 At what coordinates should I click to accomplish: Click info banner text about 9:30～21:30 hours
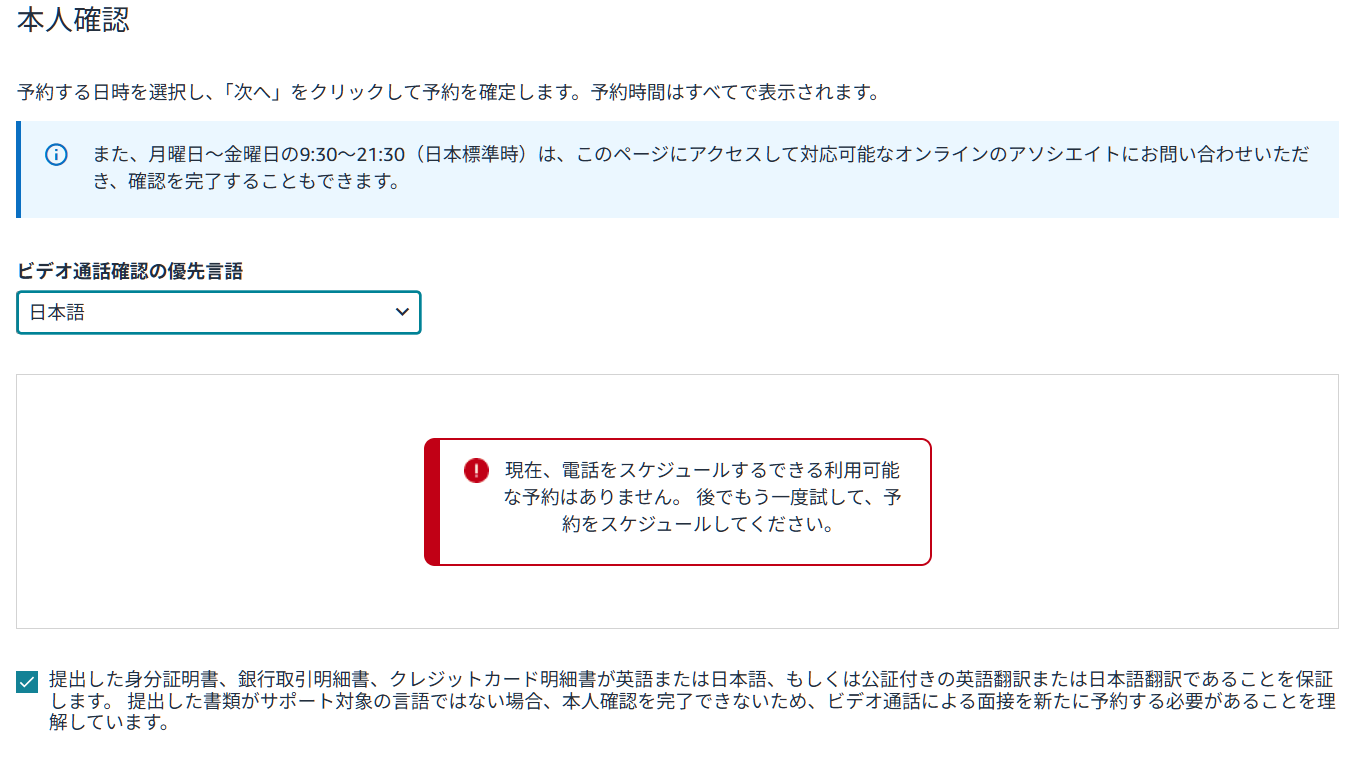(701, 155)
